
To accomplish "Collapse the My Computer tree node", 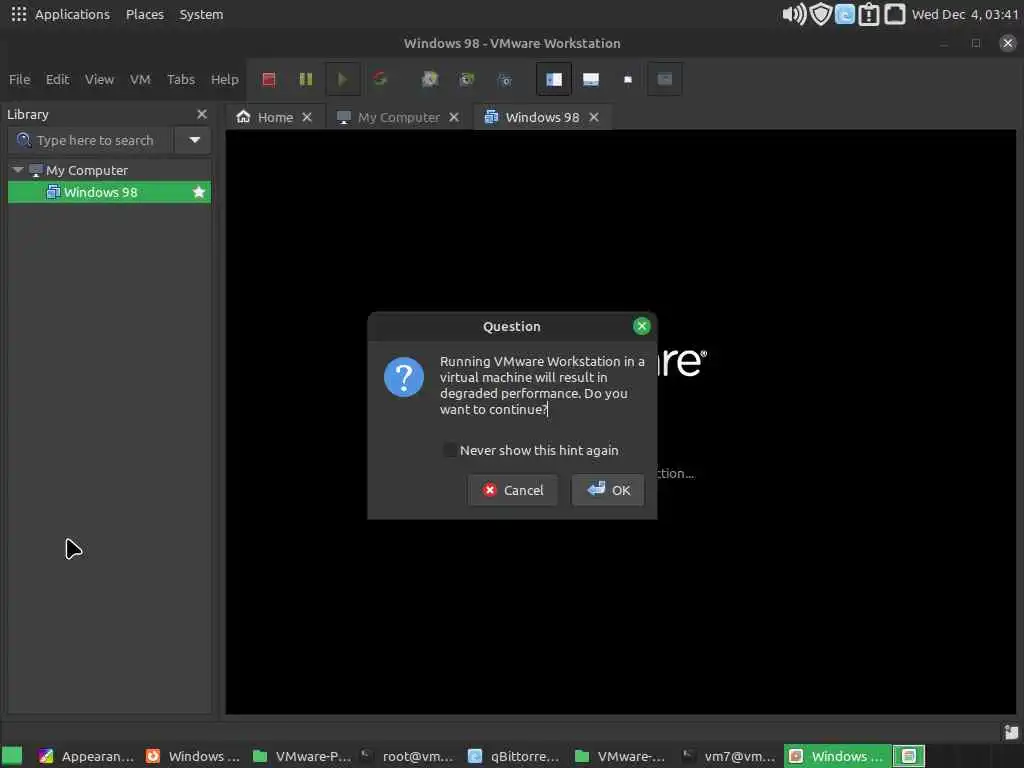I will coord(18,170).
